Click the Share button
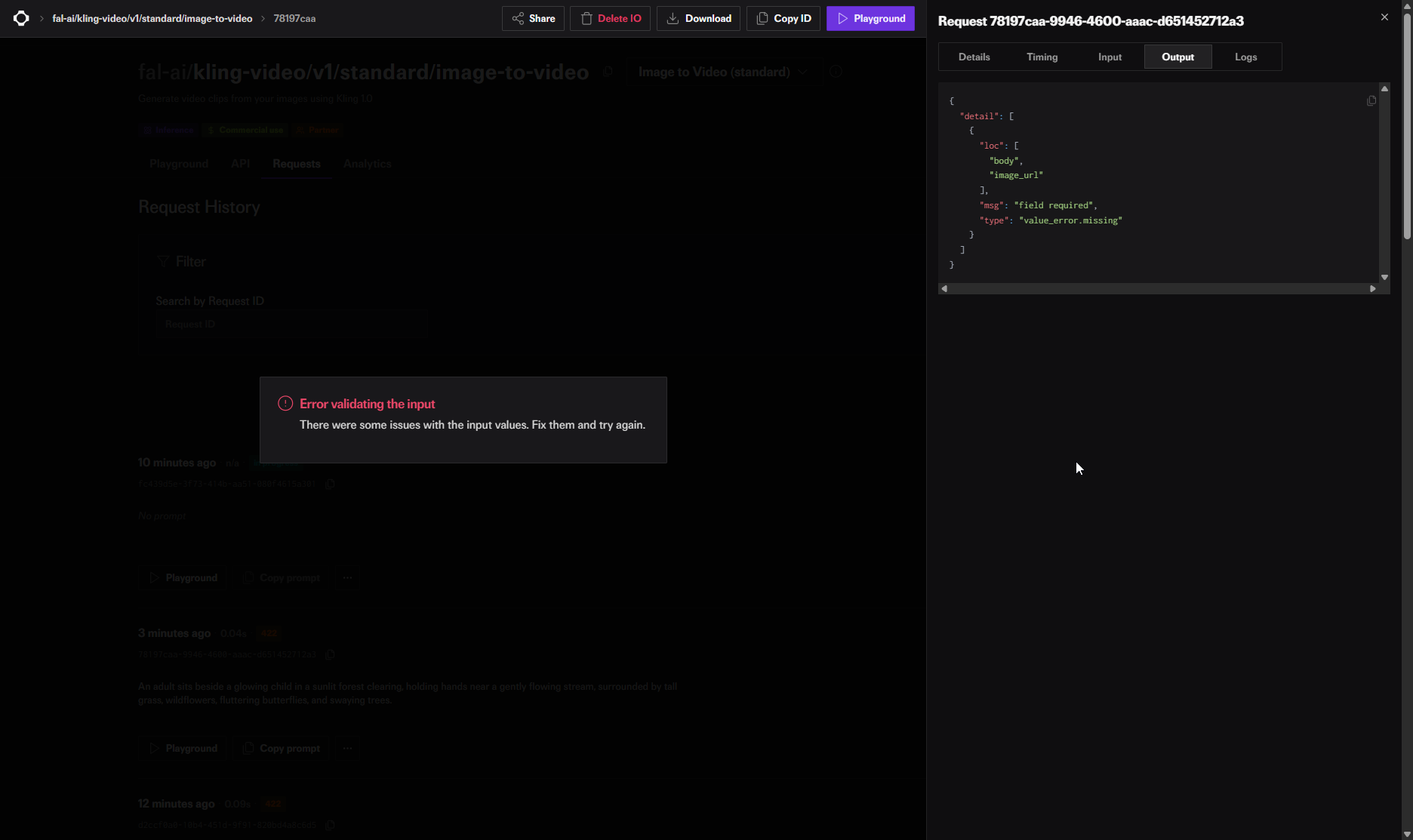Screen dimensions: 1413x840 click(533, 18)
